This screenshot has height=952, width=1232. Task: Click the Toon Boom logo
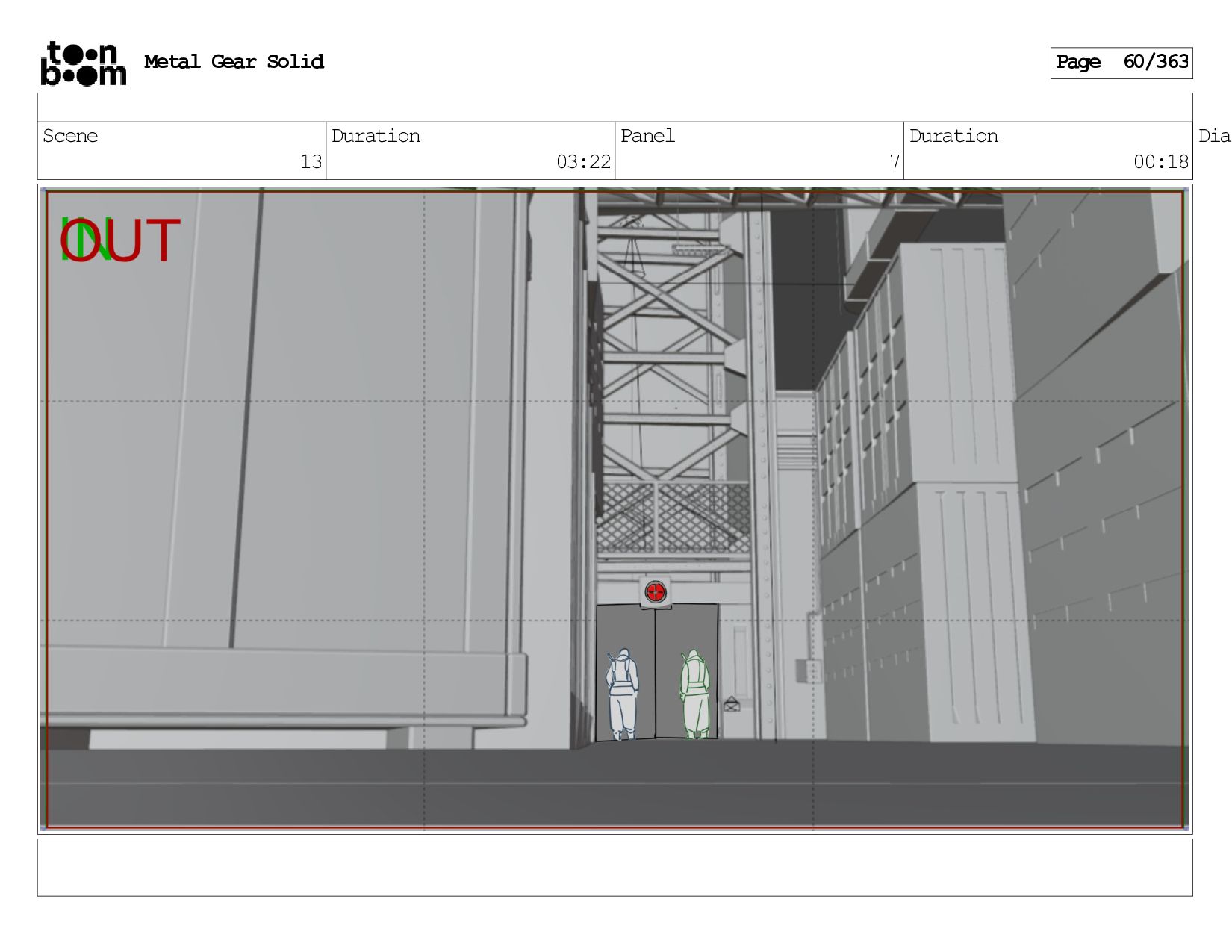(83, 63)
